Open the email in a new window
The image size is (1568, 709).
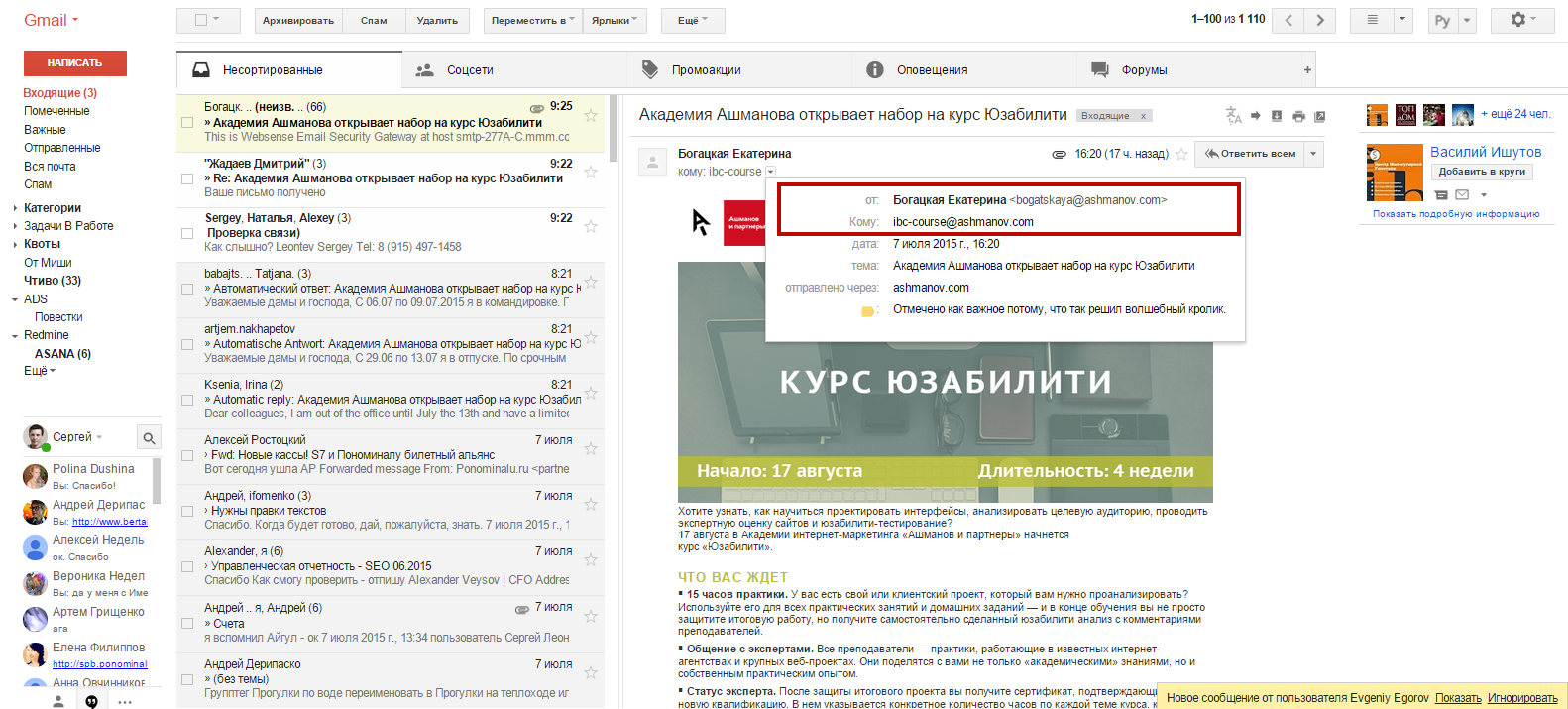[1320, 116]
